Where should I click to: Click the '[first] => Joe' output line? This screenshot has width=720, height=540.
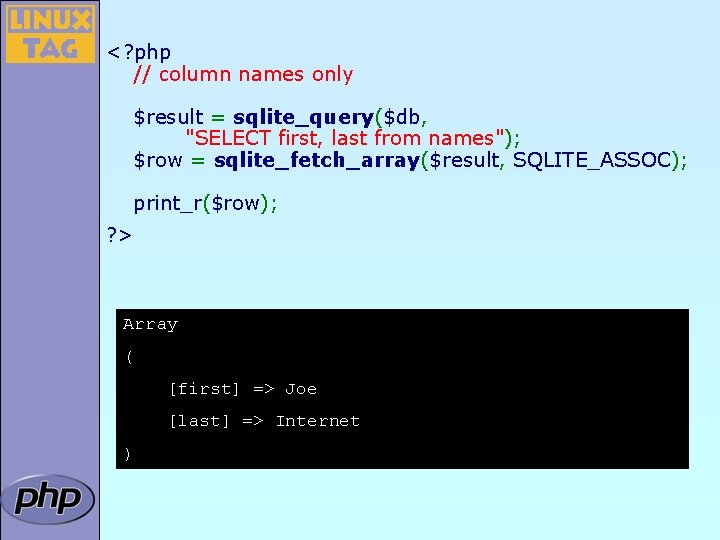pos(243,389)
